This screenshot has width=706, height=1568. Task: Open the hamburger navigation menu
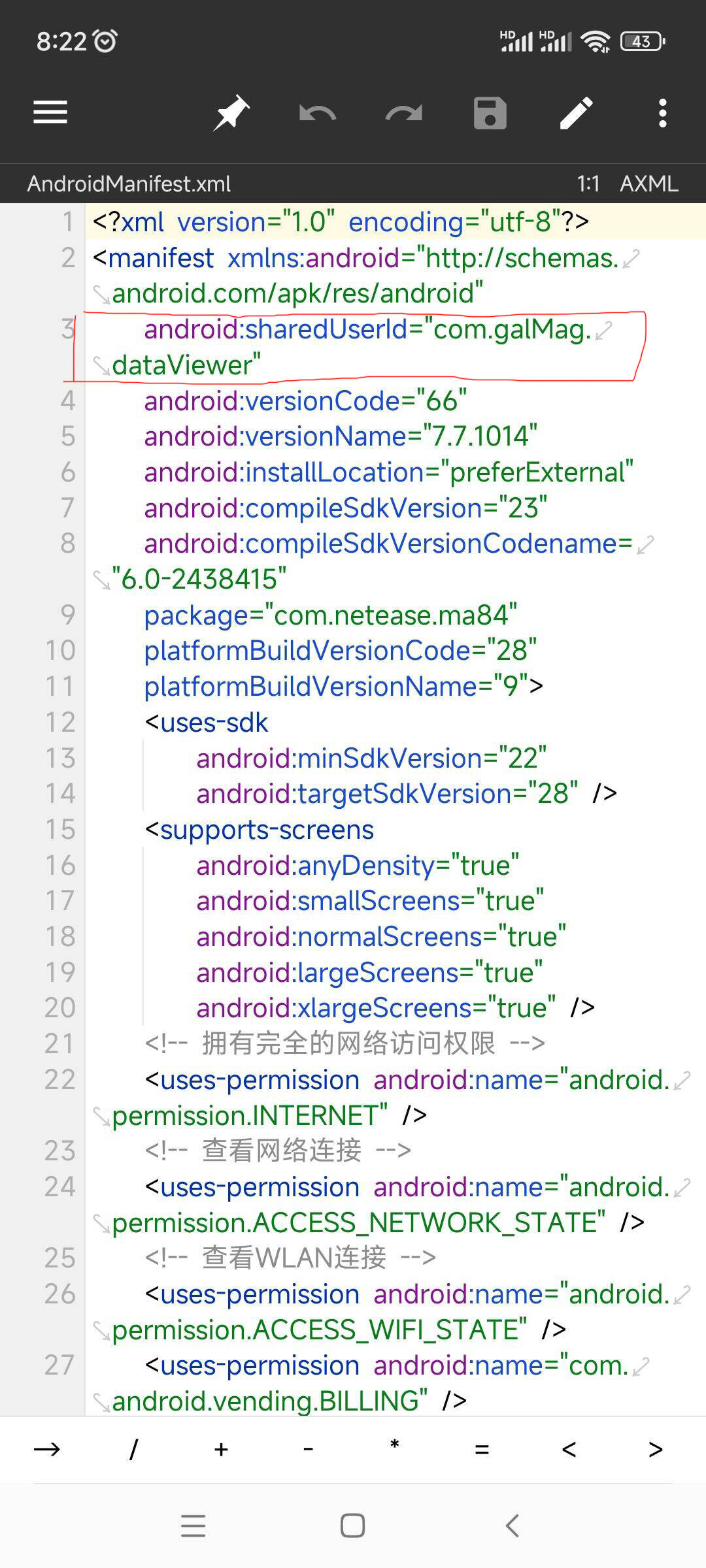tap(50, 112)
